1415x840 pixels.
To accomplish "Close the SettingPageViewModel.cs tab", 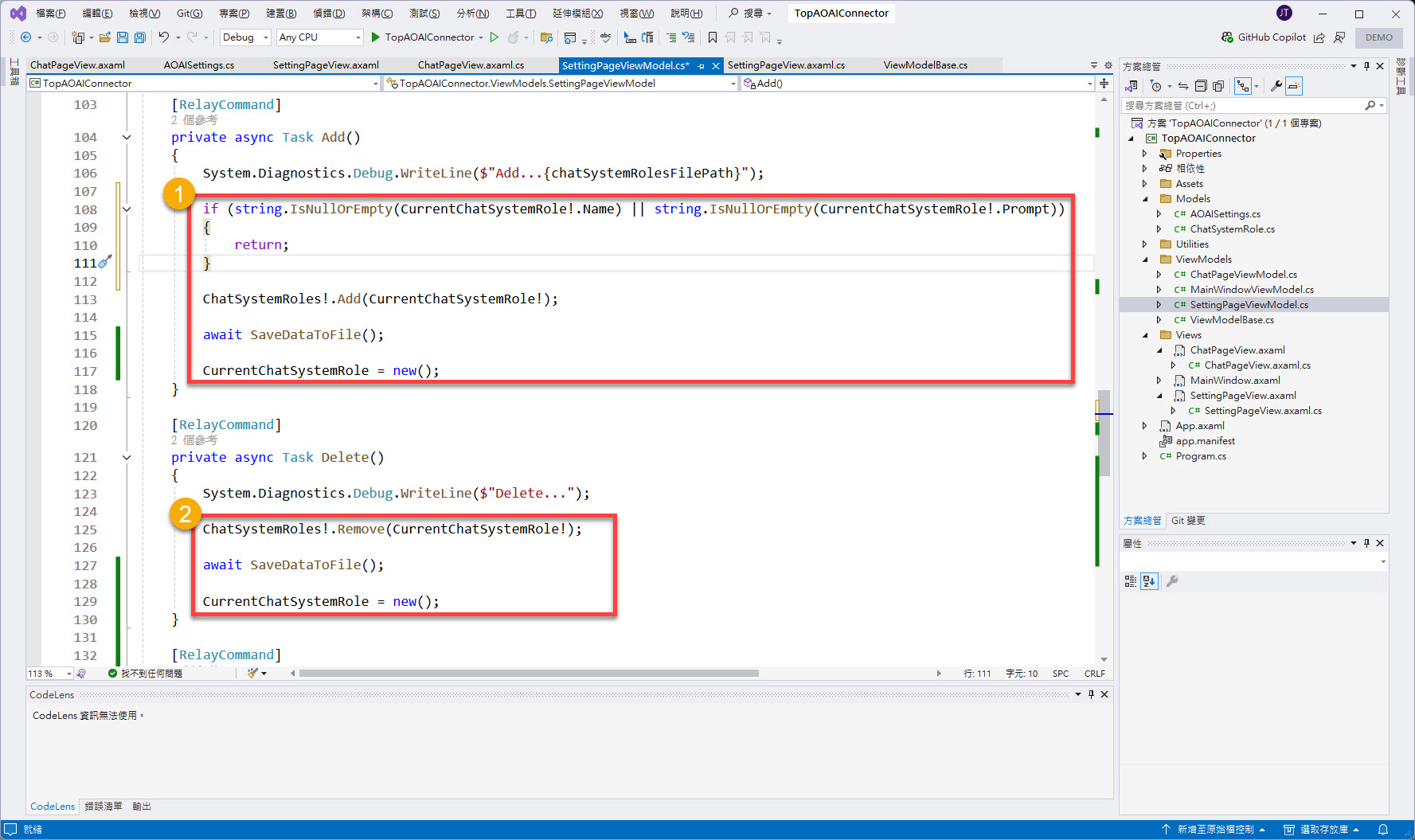I will (715, 66).
